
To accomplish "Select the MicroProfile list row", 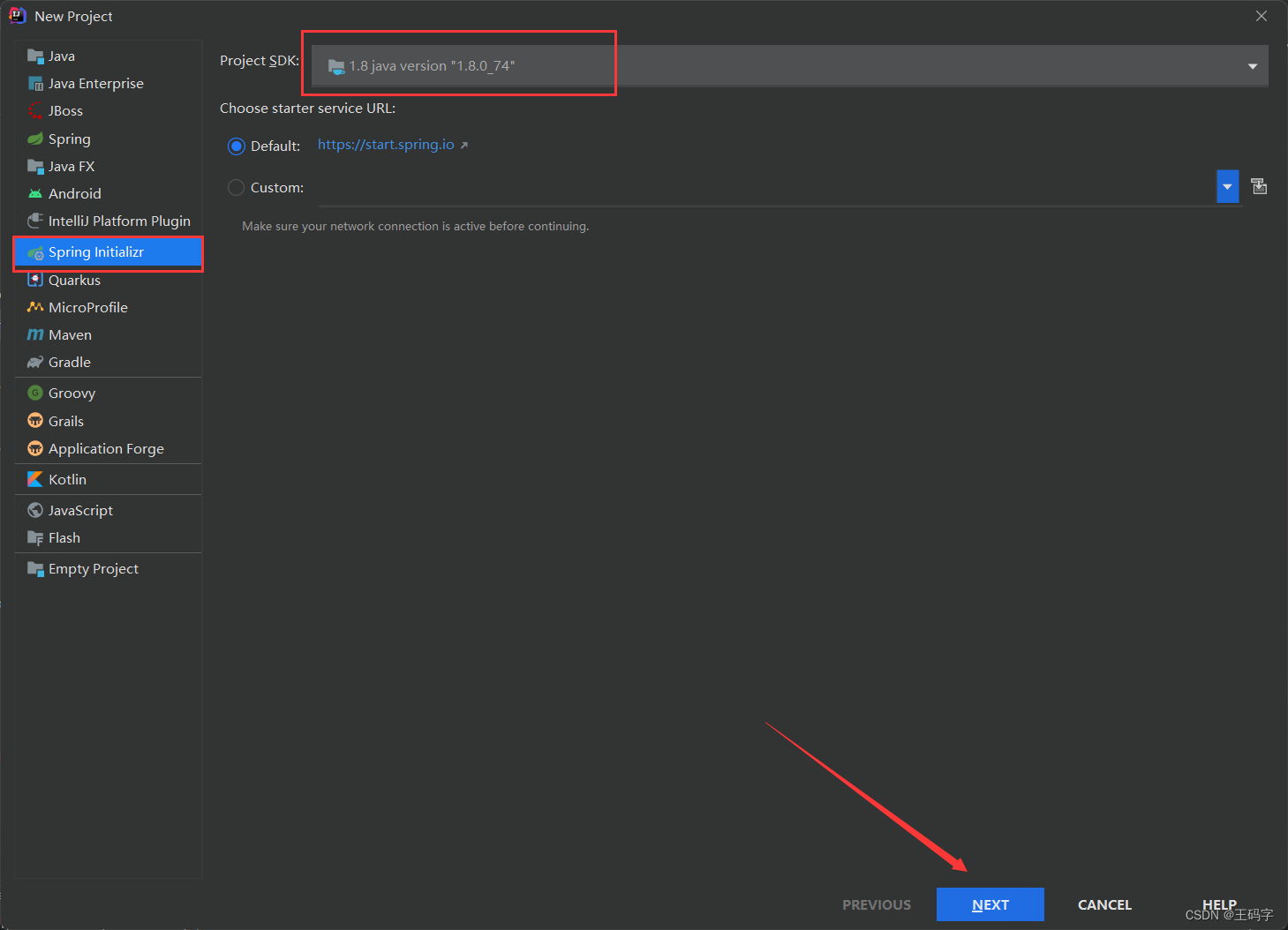I will [x=108, y=307].
